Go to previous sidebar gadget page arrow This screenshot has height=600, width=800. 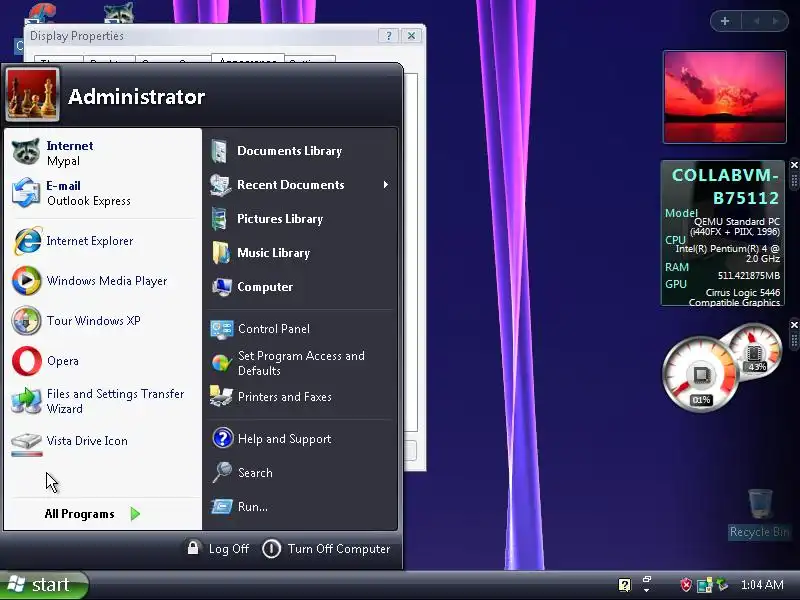coord(756,21)
